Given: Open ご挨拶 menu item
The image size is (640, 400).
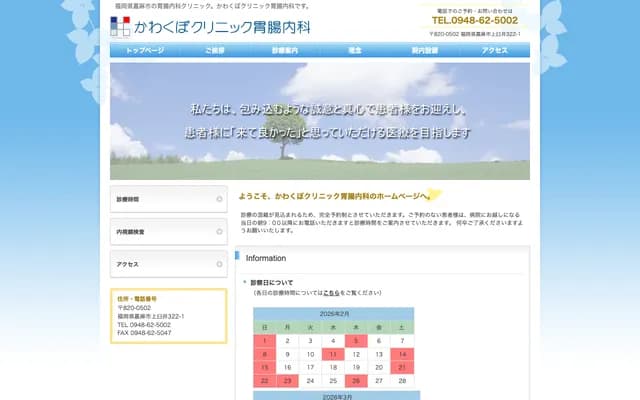Looking at the screenshot, I should click(x=215, y=50).
